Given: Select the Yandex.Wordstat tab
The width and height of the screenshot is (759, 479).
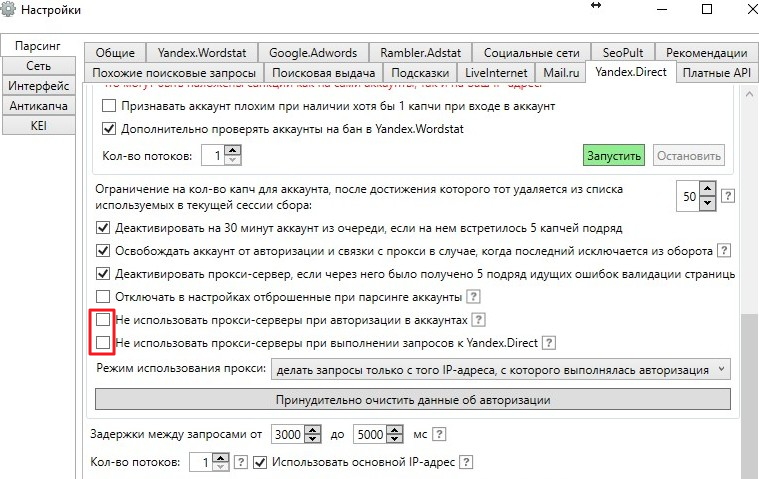Looking at the screenshot, I should point(202,52).
